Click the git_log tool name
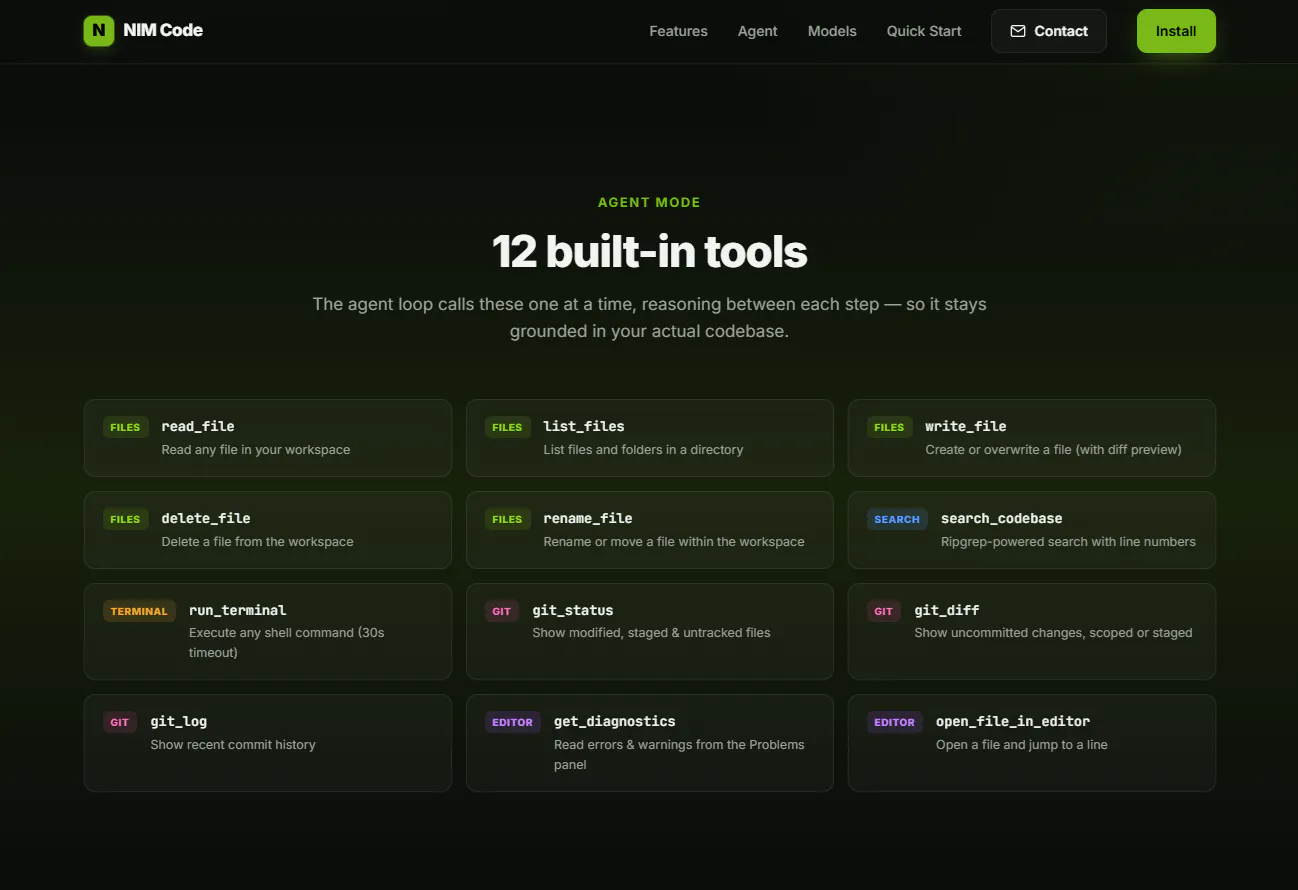This screenshot has width=1298, height=890. pyautogui.click(x=179, y=721)
